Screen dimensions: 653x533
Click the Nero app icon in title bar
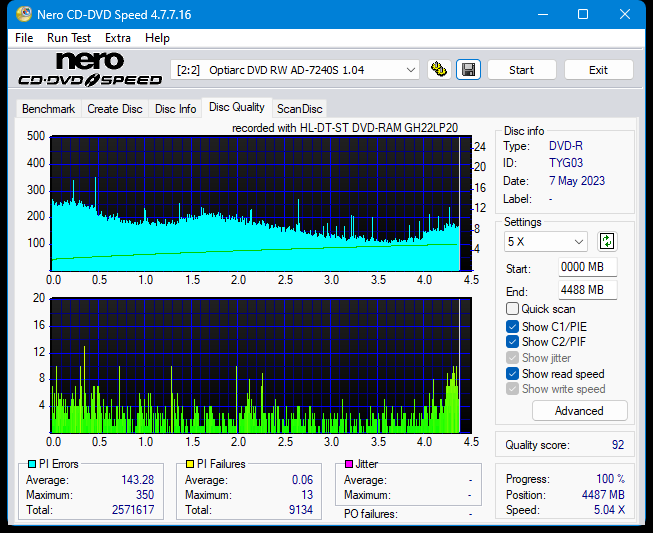tap(13, 14)
